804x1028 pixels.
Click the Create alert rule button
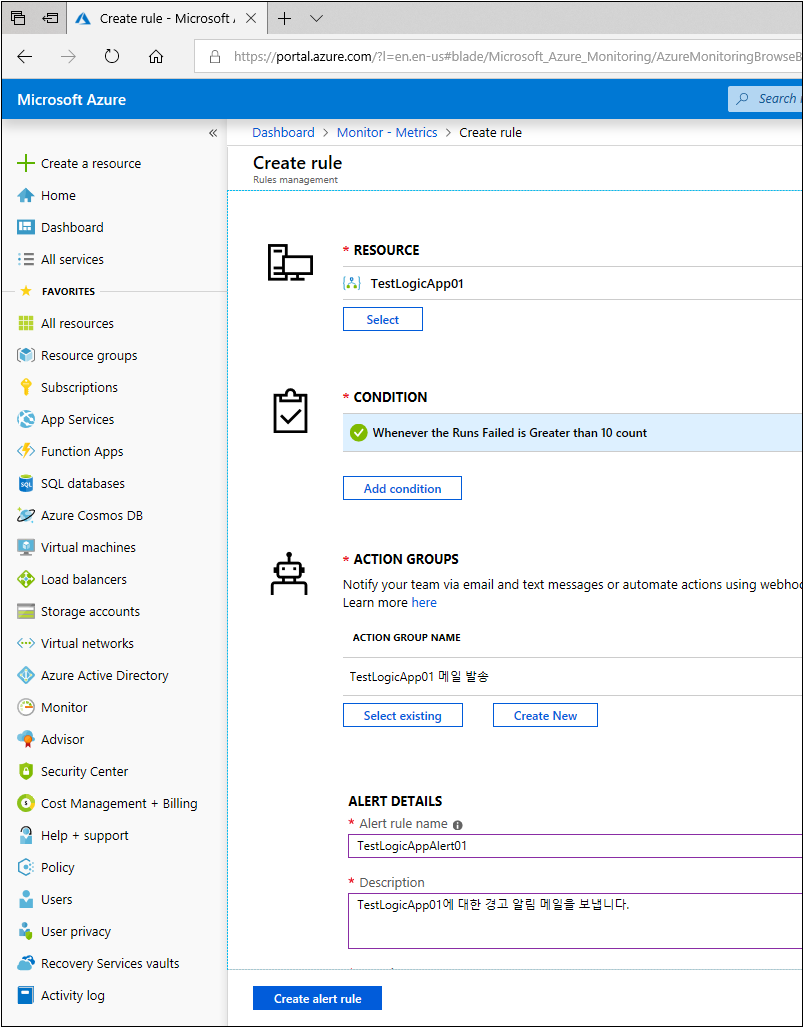[x=317, y=999]
